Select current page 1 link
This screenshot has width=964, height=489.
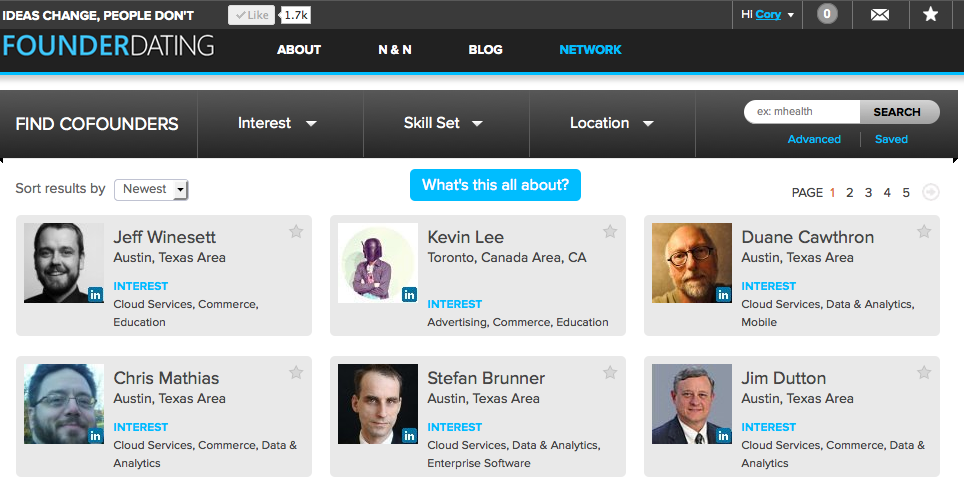[x=832, y=193]
